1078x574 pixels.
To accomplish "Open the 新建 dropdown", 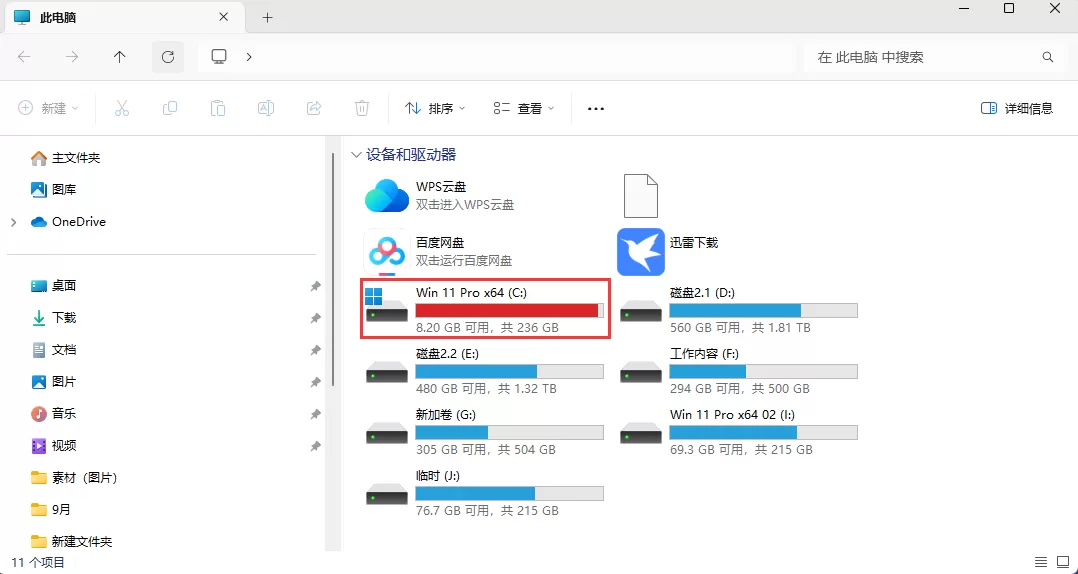I will tap(48, 108).
